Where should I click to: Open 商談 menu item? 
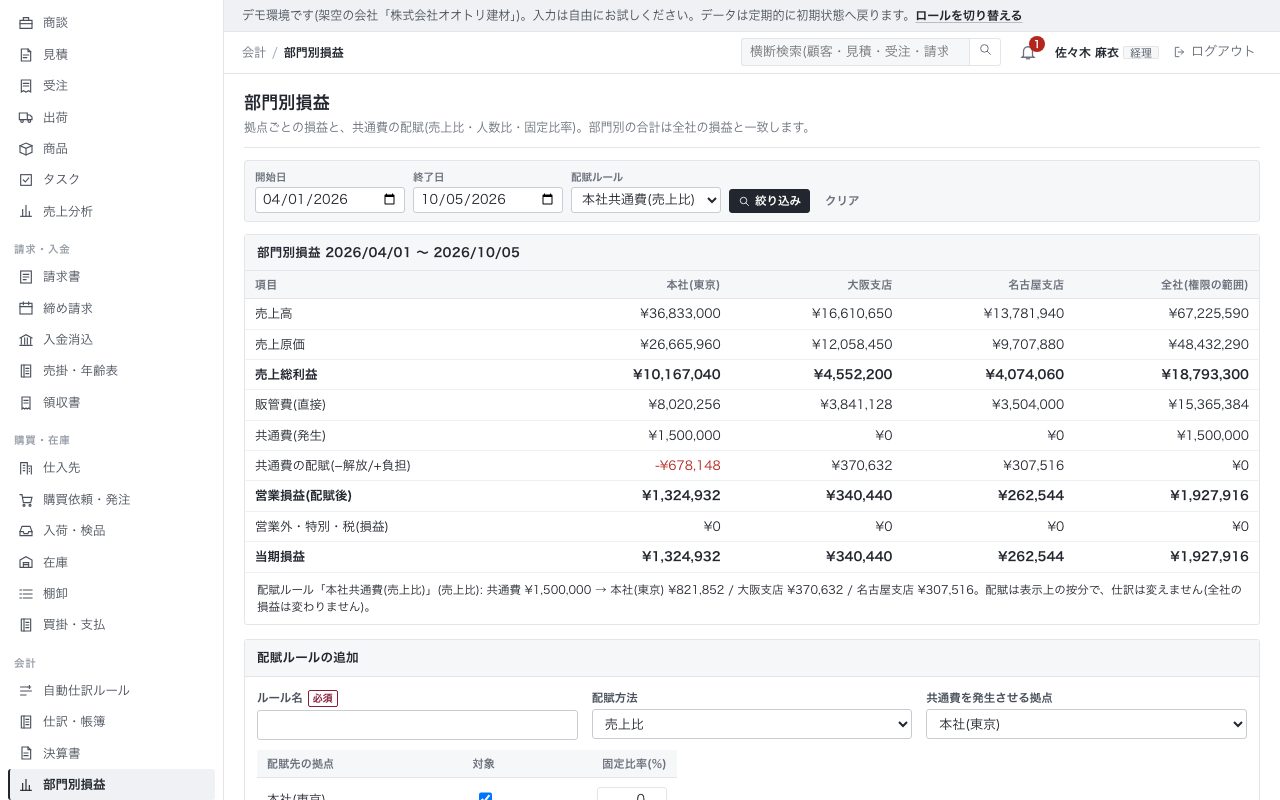pyautogui.click(x=111, y=22)
